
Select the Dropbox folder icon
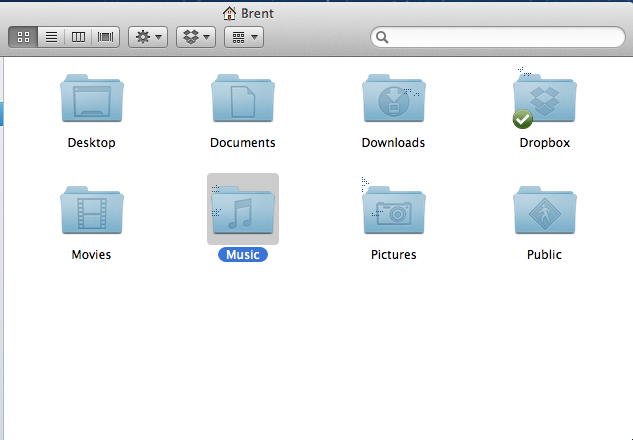click(545, 98)
